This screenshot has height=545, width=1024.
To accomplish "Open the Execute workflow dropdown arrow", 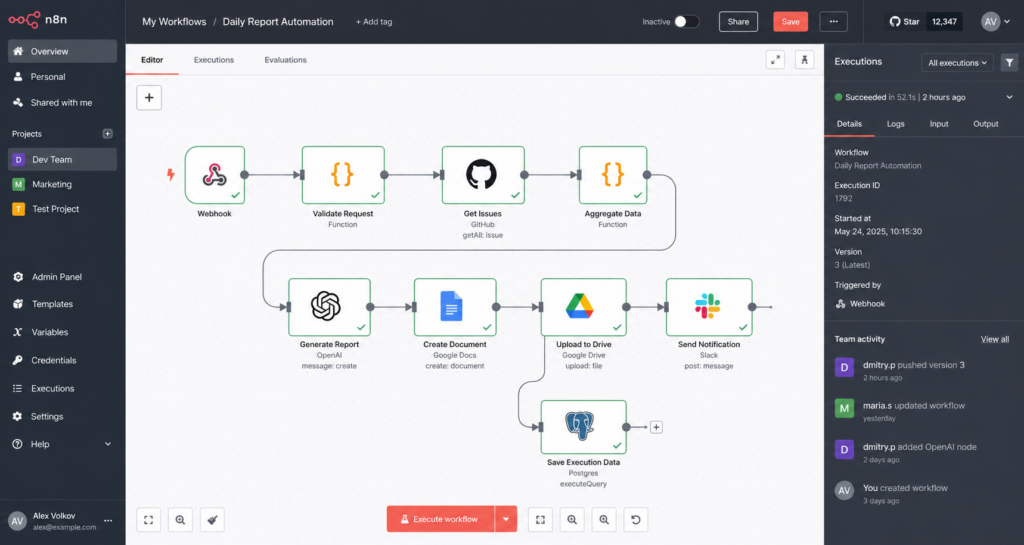I will [x=506, y=520].
